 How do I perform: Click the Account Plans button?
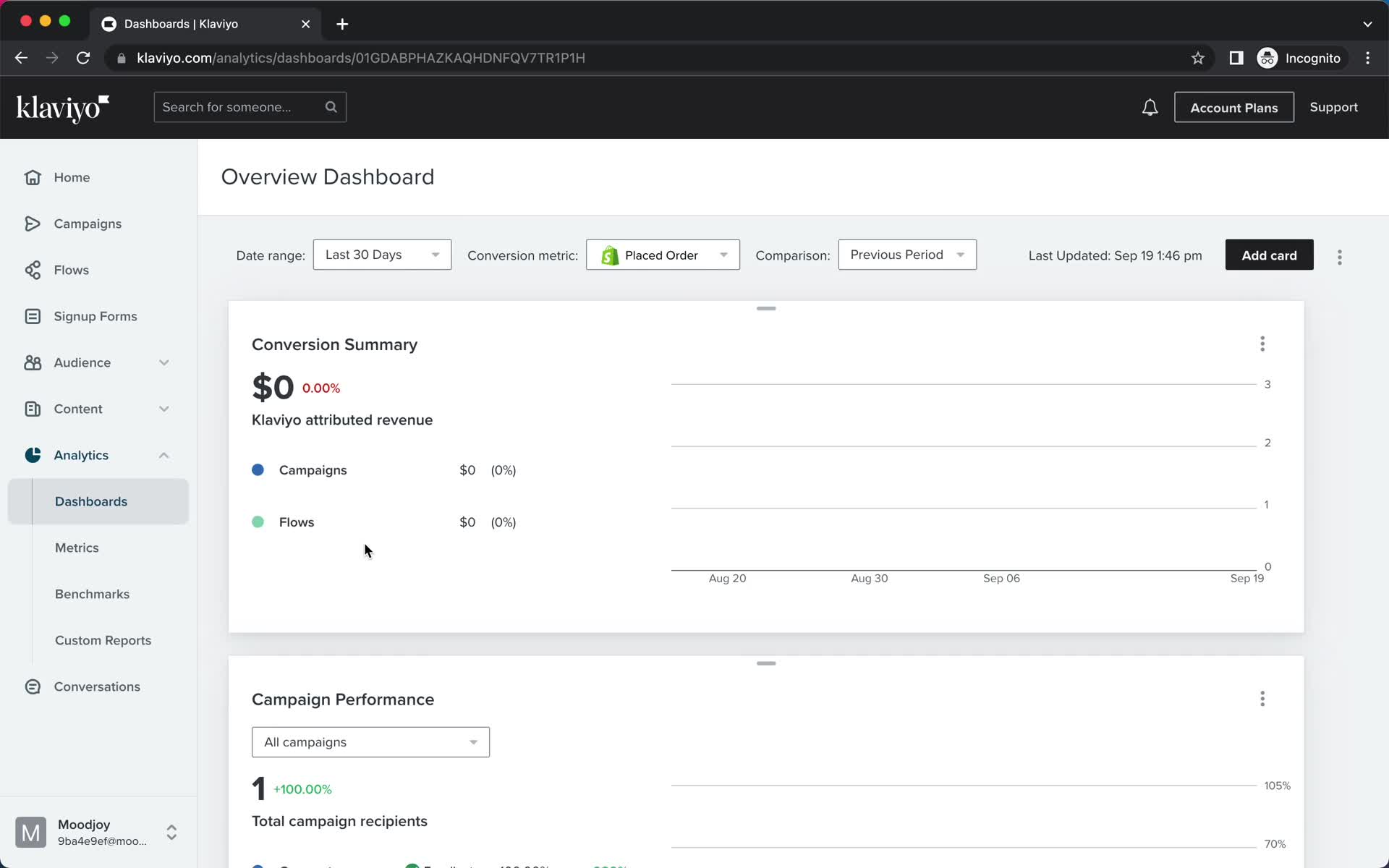coord(1233,107)
